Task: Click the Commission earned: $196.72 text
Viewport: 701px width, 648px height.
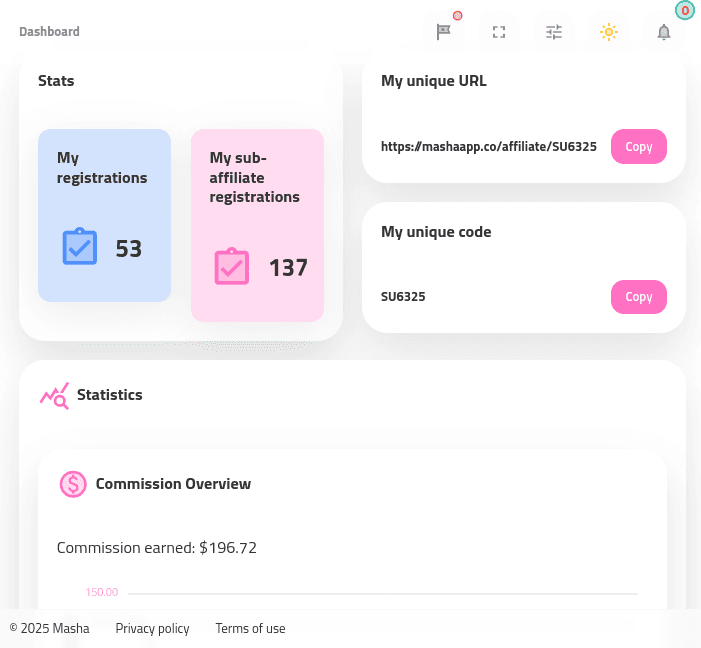Action: point(156,547)
